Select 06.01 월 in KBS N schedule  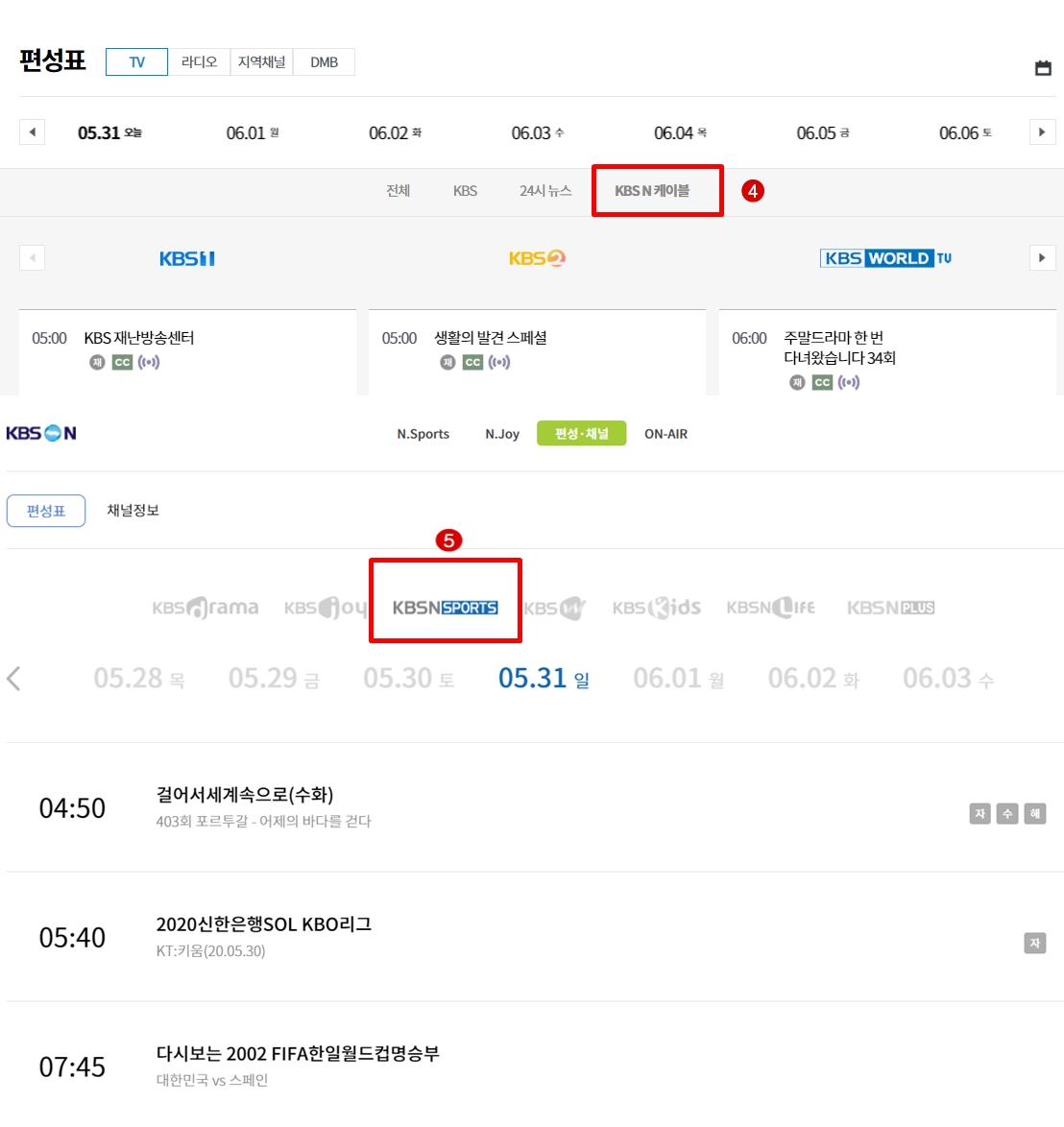678,679
